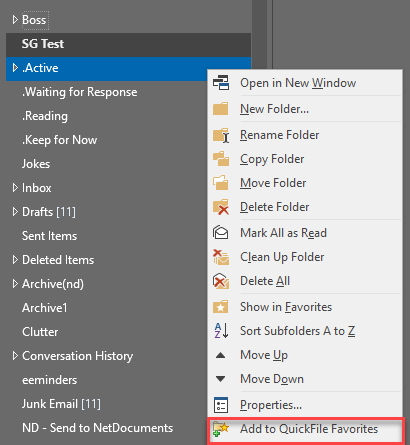Click the Open in New Window icon
This screenshot has height=445, width=410.
pyautogui.click(x=221, y=83)
